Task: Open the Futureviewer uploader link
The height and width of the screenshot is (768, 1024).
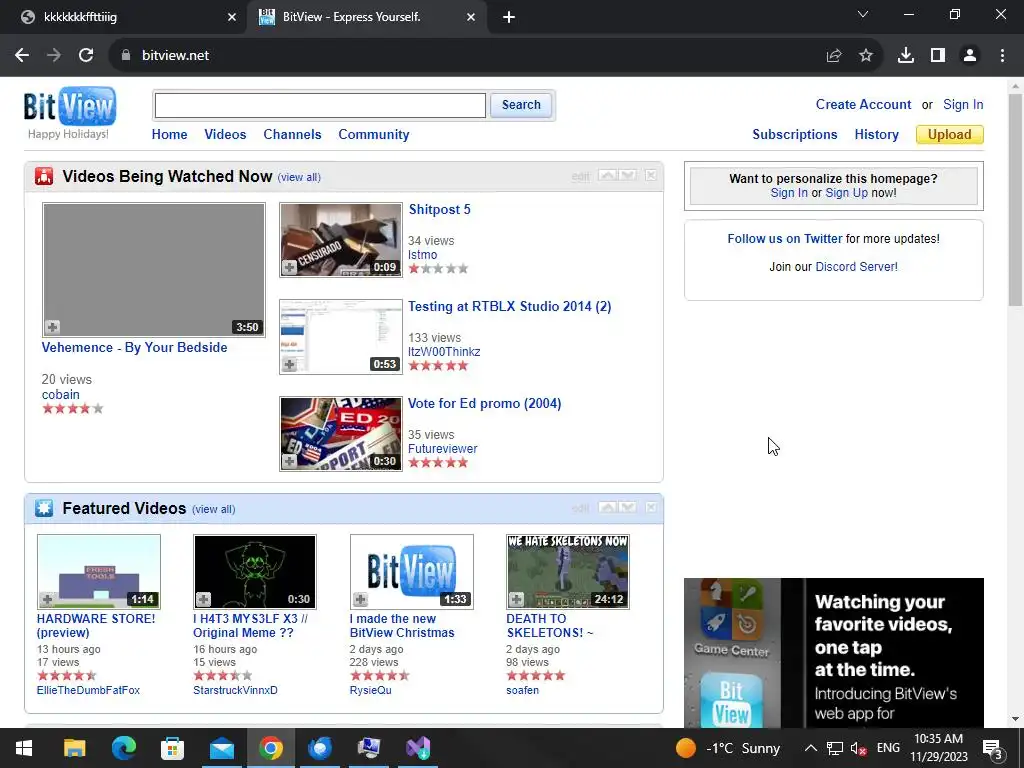Action: coord(443,449)
